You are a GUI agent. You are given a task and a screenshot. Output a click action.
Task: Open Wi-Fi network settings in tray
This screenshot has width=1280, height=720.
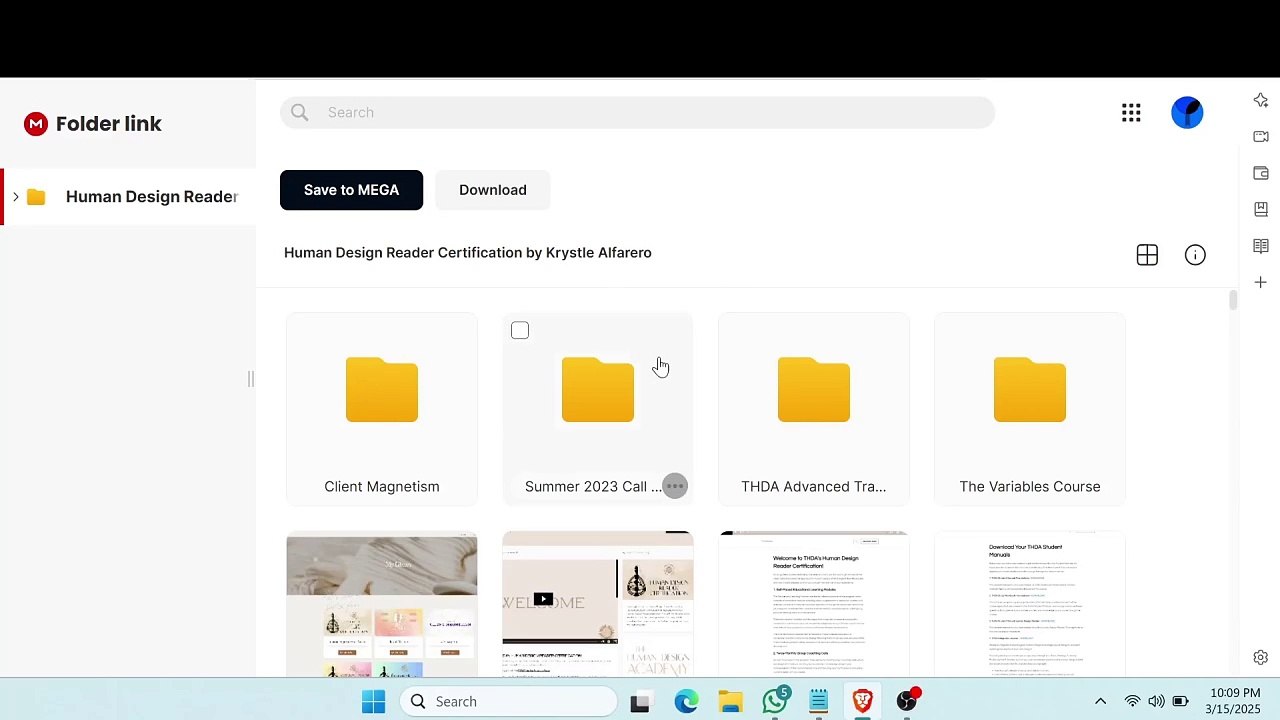click(x=1132, y=702)
